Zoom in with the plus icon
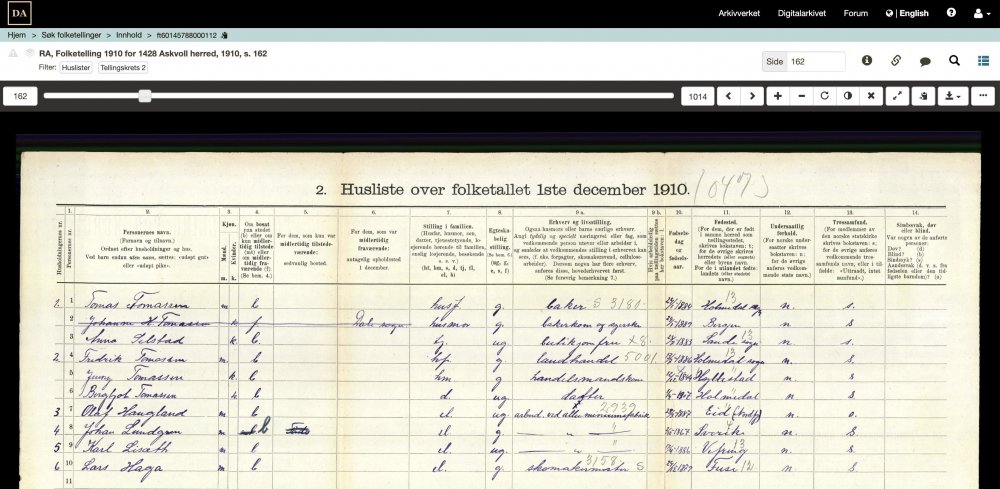Image resolution: width=1000 pixels, height=489 pixels. [x=778, y=96]
